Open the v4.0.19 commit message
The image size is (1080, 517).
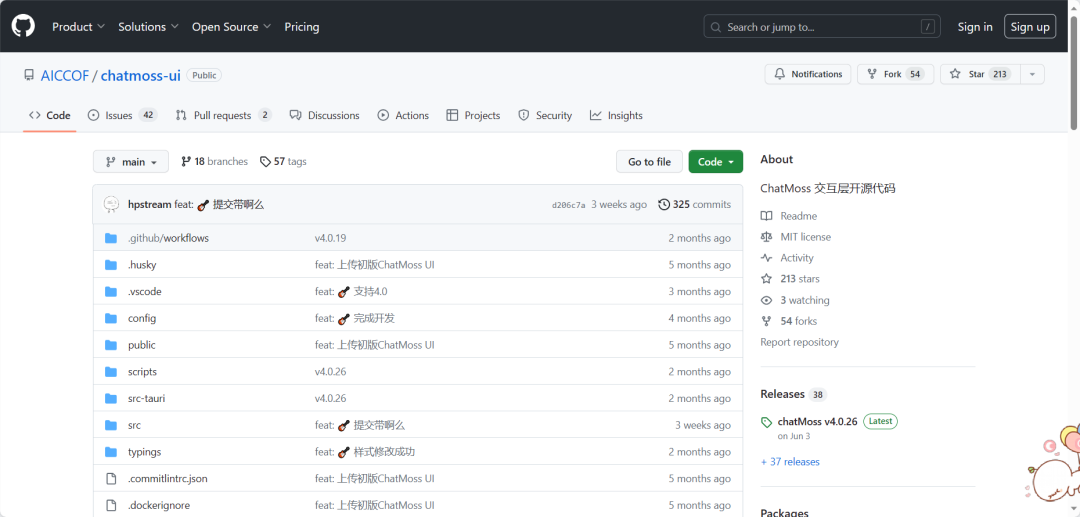pyautogui.click(x=331, y=238)
